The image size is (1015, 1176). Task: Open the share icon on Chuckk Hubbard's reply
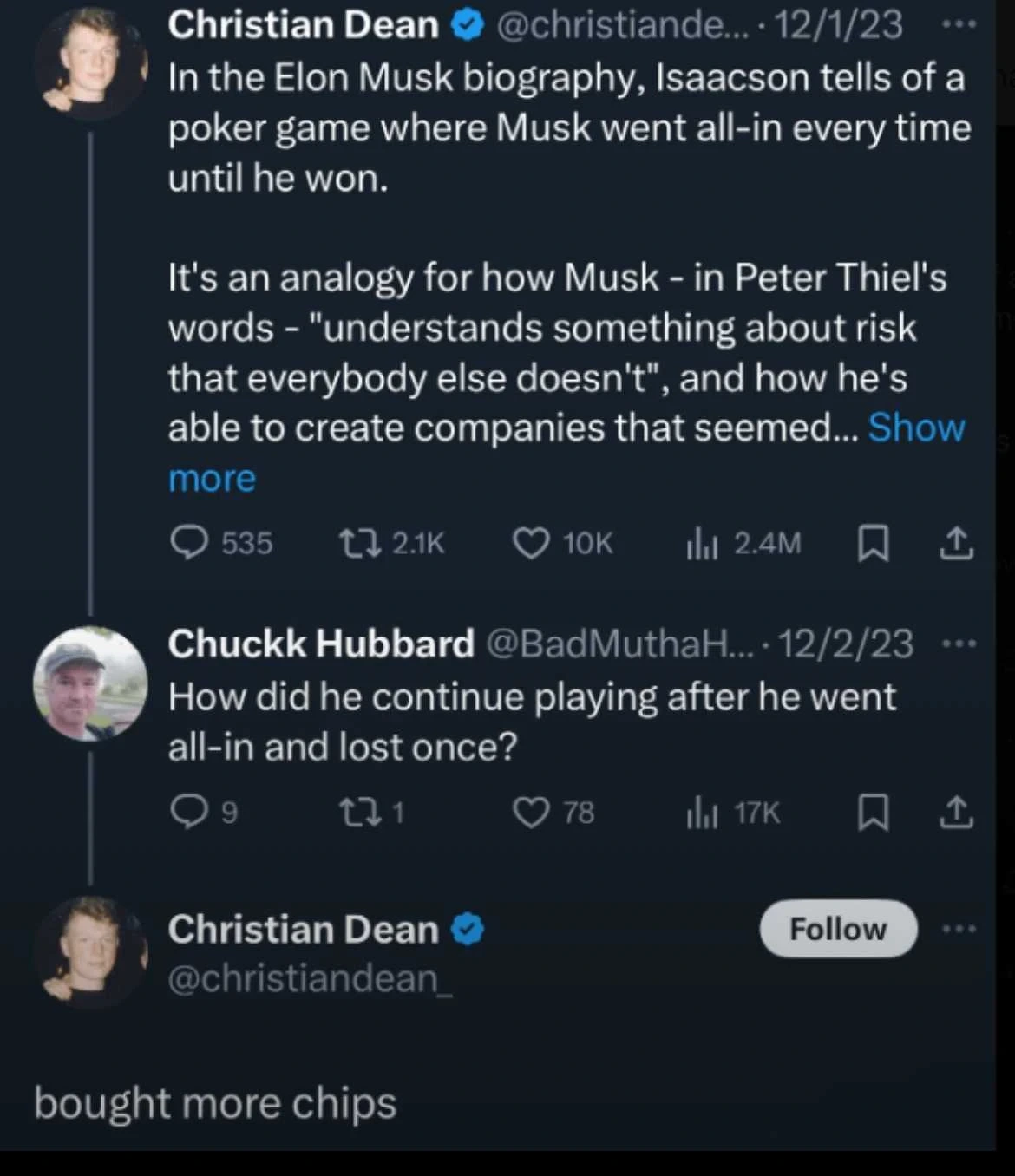point(957,813)
